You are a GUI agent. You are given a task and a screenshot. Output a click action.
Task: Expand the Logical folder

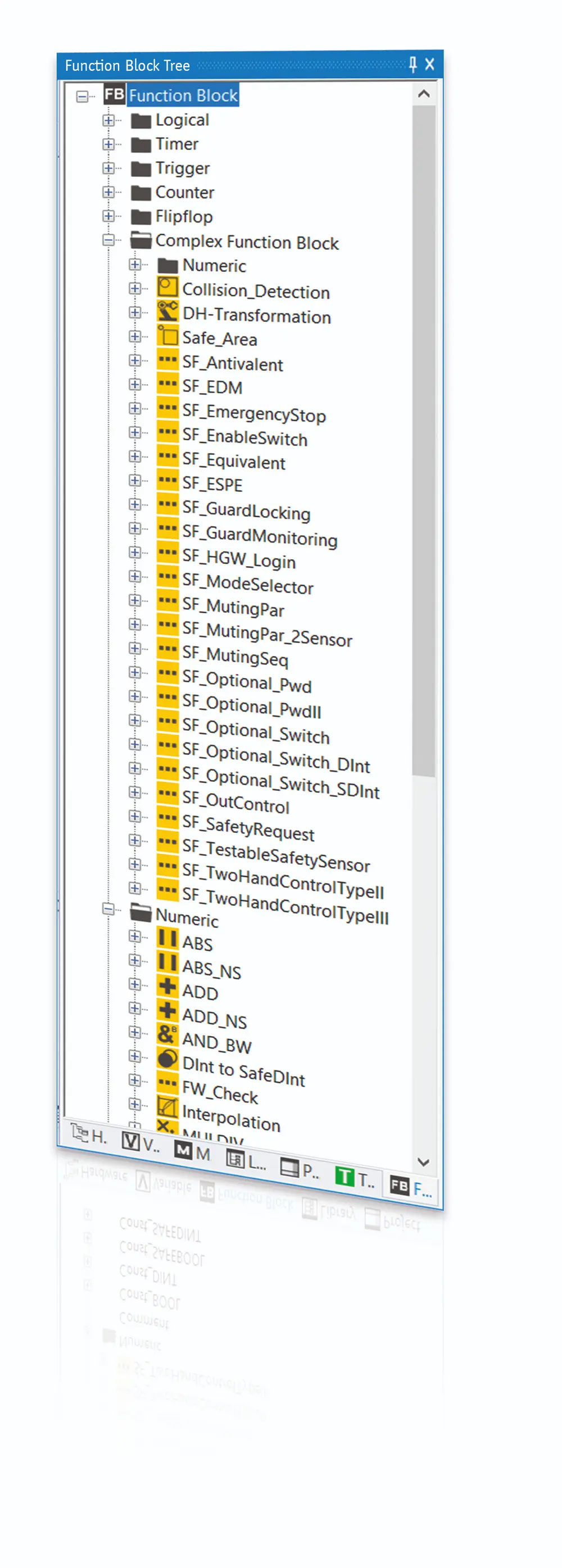108,120
